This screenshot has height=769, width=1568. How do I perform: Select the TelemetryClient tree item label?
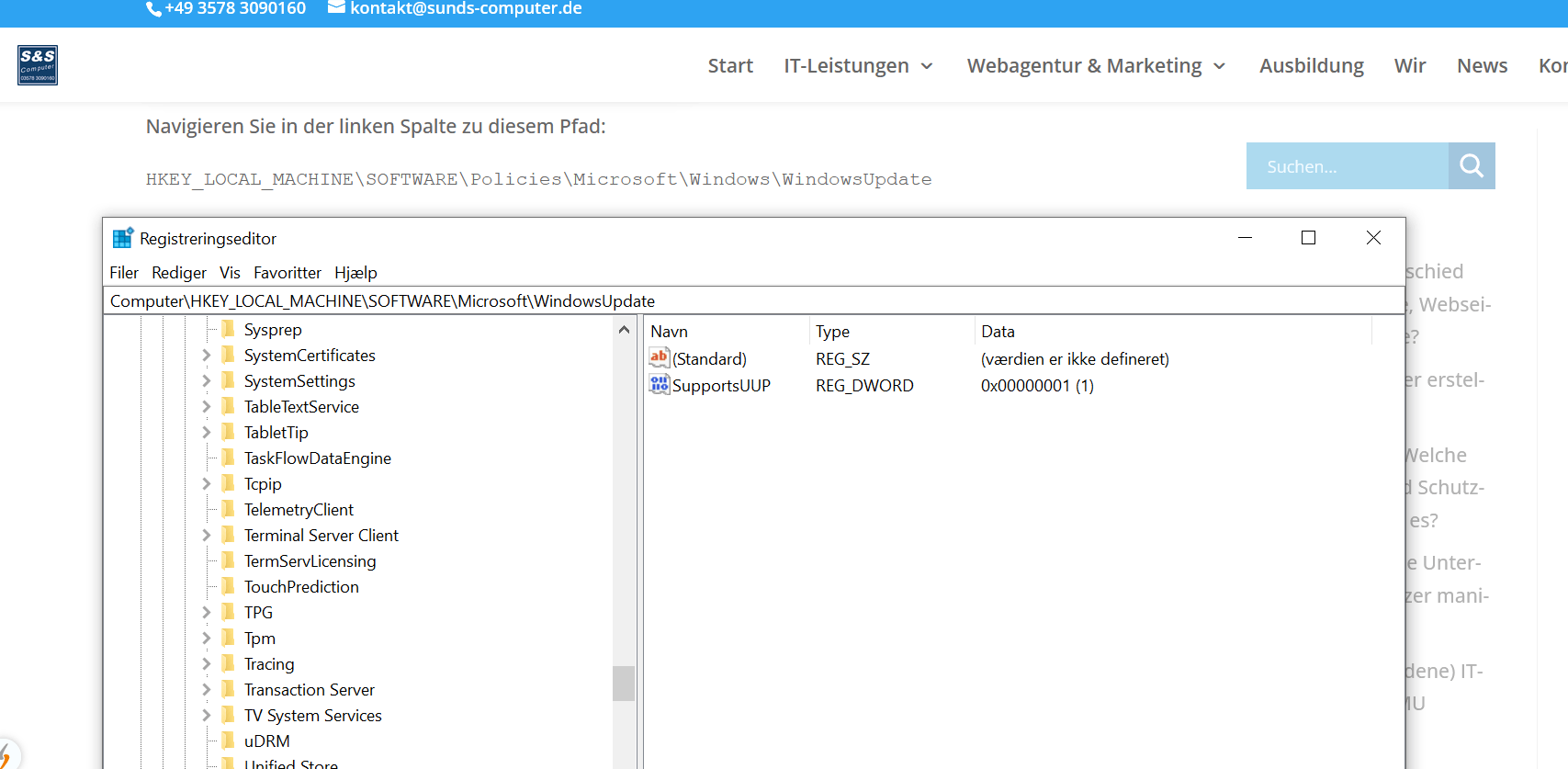pos(299,509)
